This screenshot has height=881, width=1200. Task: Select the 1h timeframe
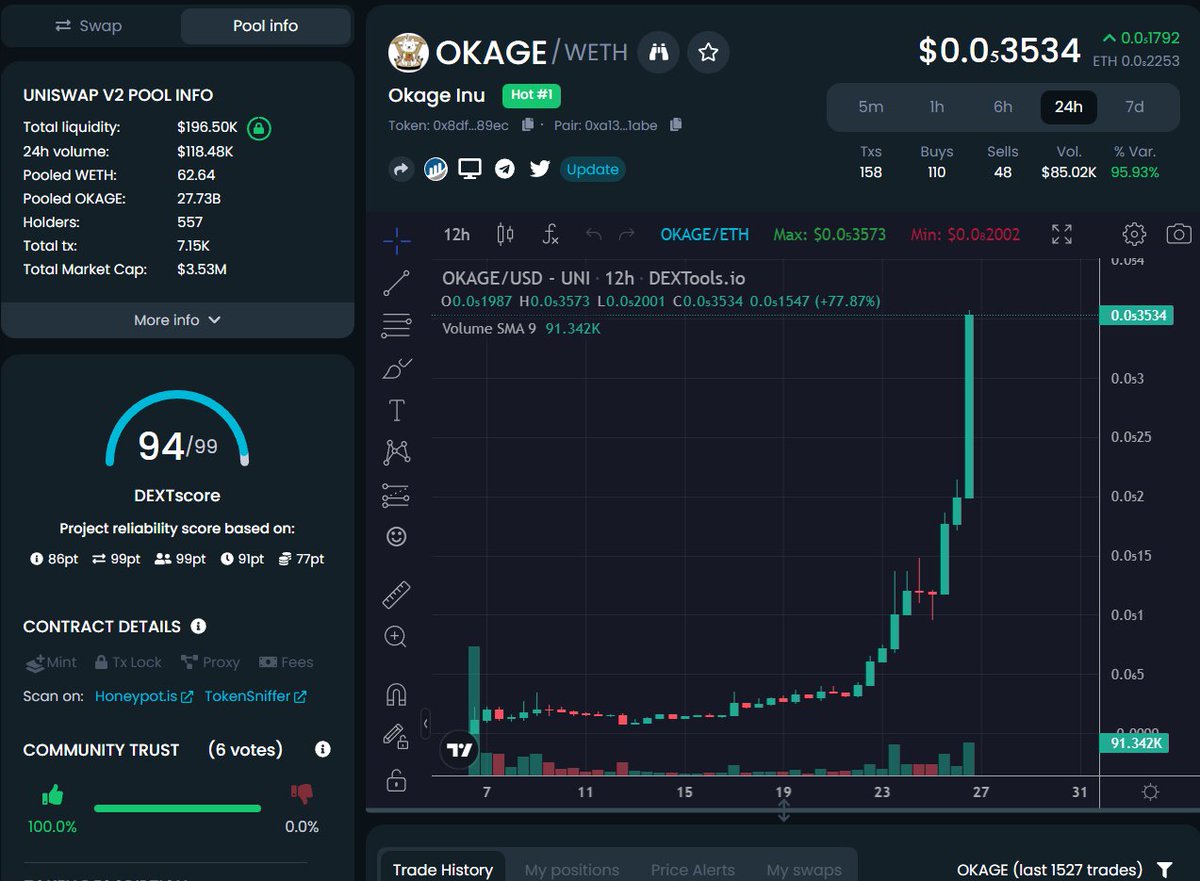(x=936, y=107)
